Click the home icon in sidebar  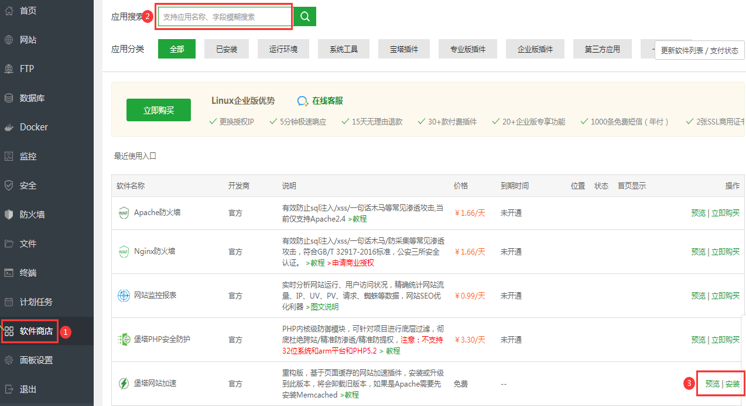point(9,10)
